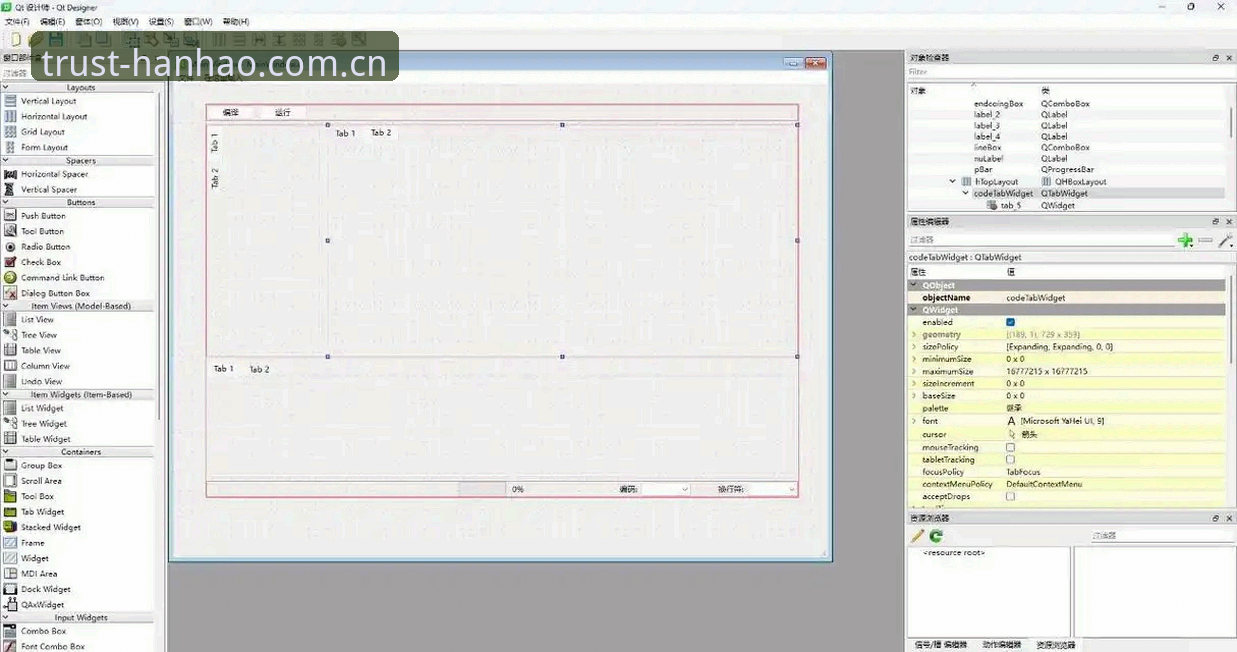Choose the Undo View widget icon
This screenshot has width=1237, height=652.
11,381
